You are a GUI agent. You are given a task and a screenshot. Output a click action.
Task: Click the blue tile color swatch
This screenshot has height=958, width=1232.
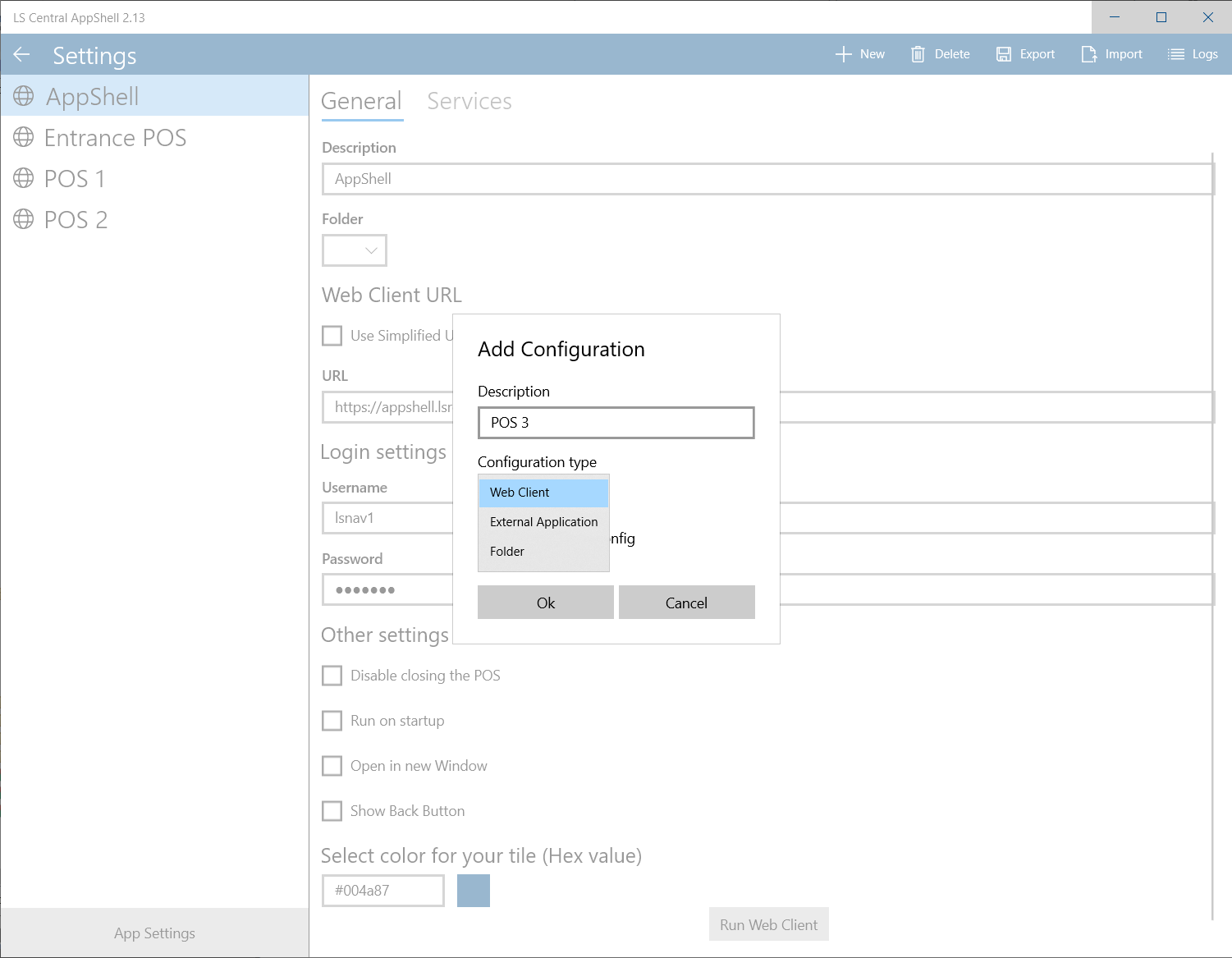(x=474, y=891)
